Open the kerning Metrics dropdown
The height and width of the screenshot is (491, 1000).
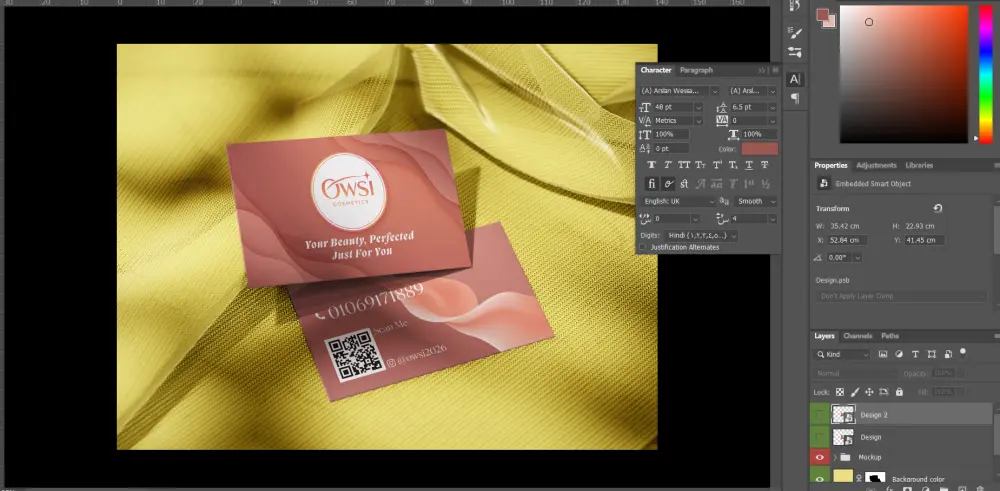point(698,121)
